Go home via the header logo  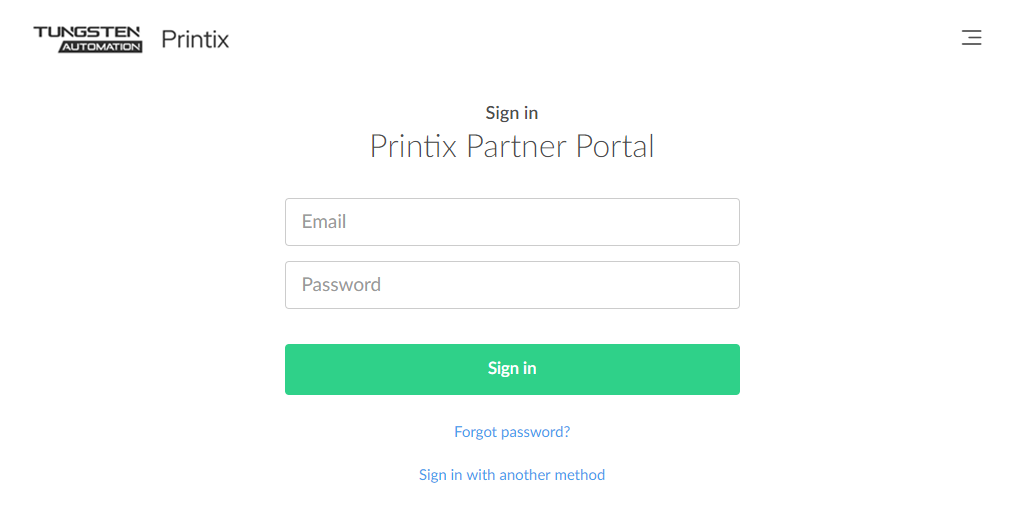click(88, 39)
